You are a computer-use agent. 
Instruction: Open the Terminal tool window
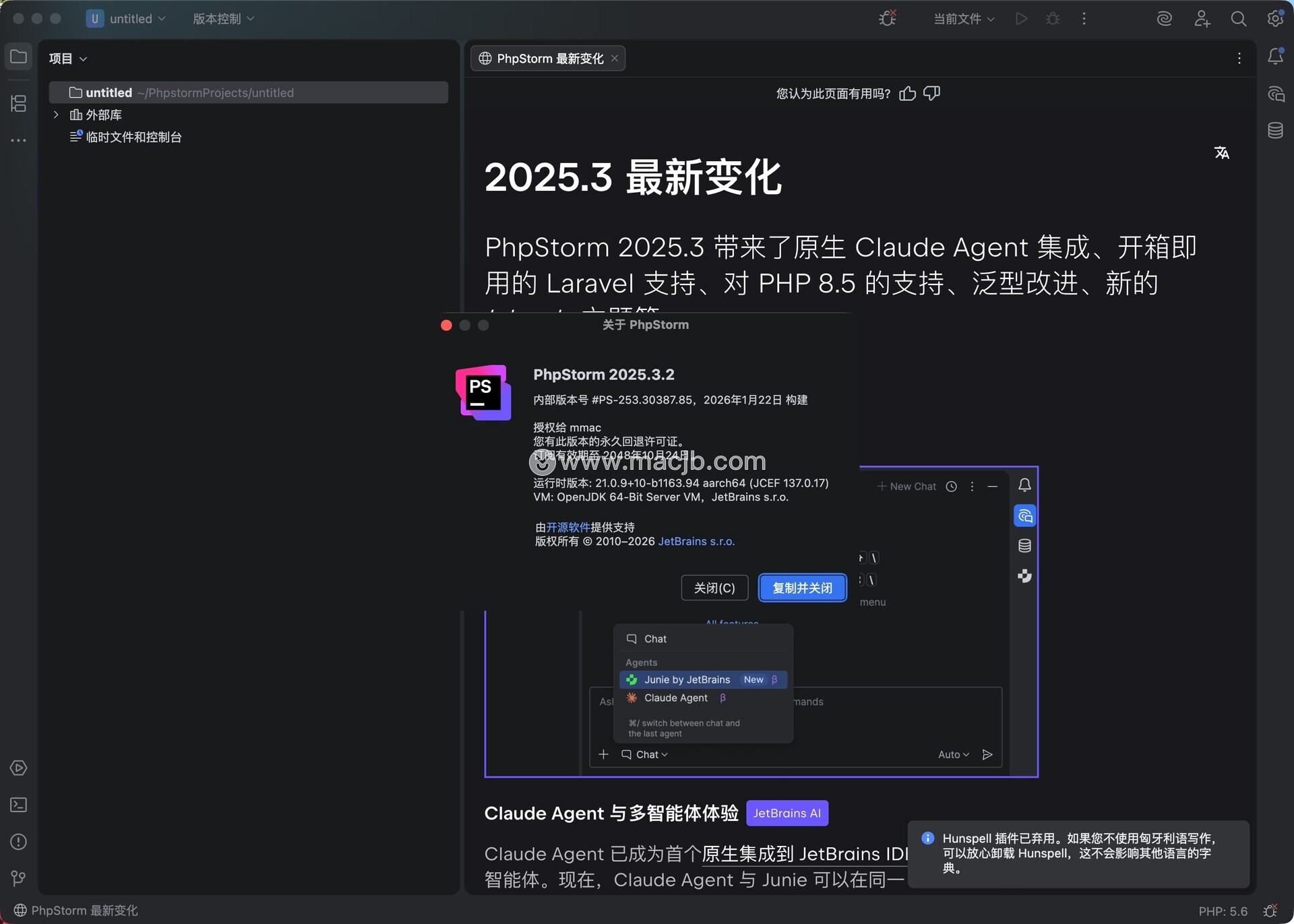(18, 805)
